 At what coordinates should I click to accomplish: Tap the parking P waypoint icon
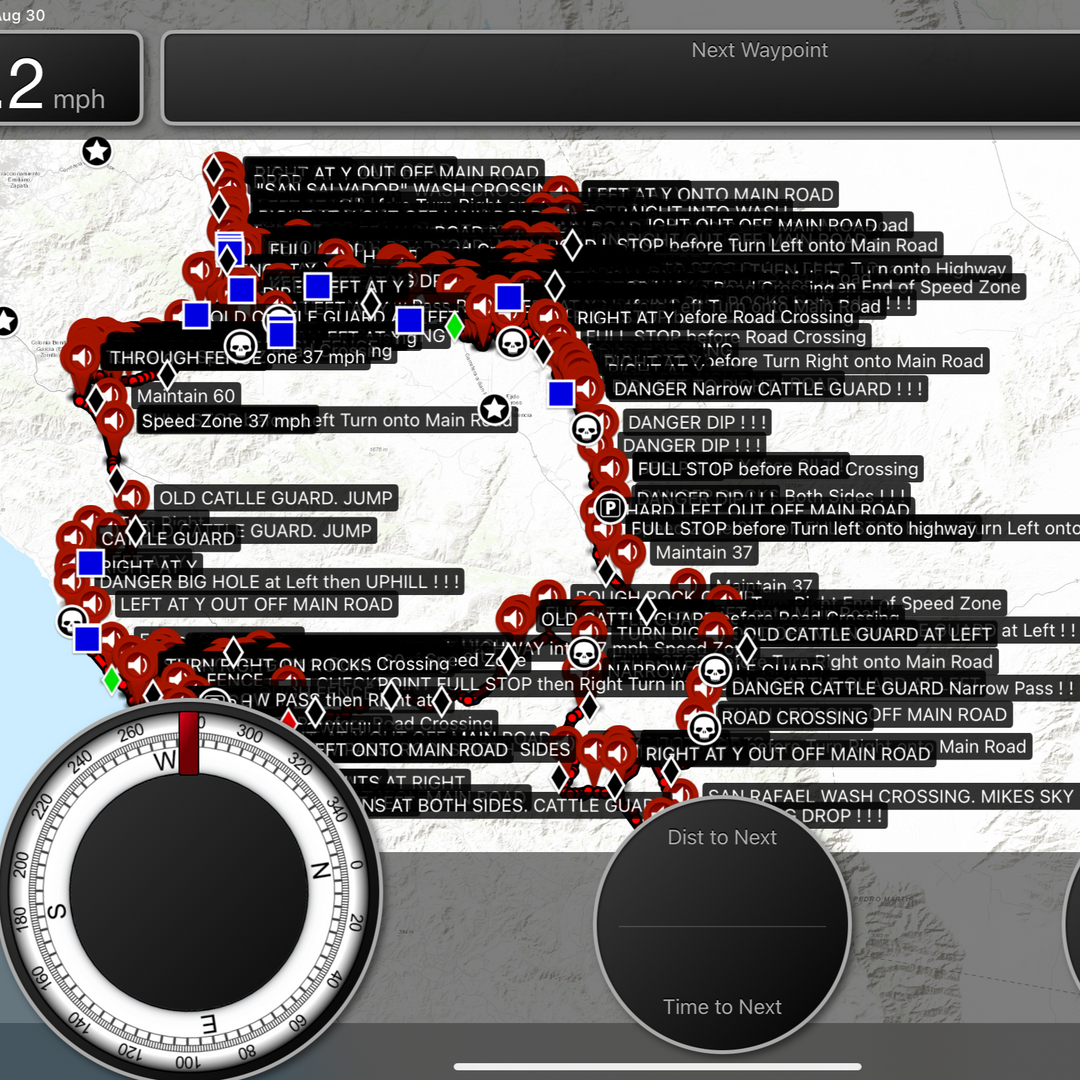(609, 508)
